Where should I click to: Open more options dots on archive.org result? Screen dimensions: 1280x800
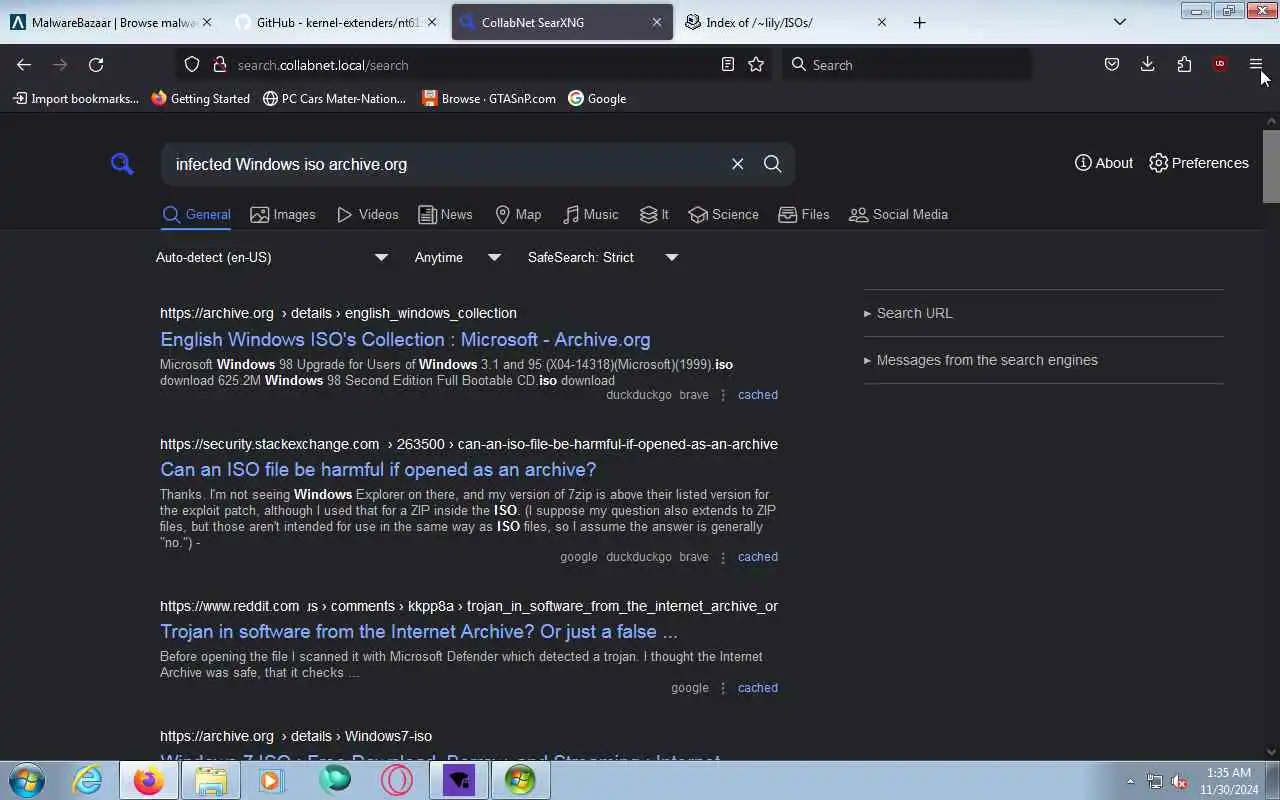coord(723,395)
